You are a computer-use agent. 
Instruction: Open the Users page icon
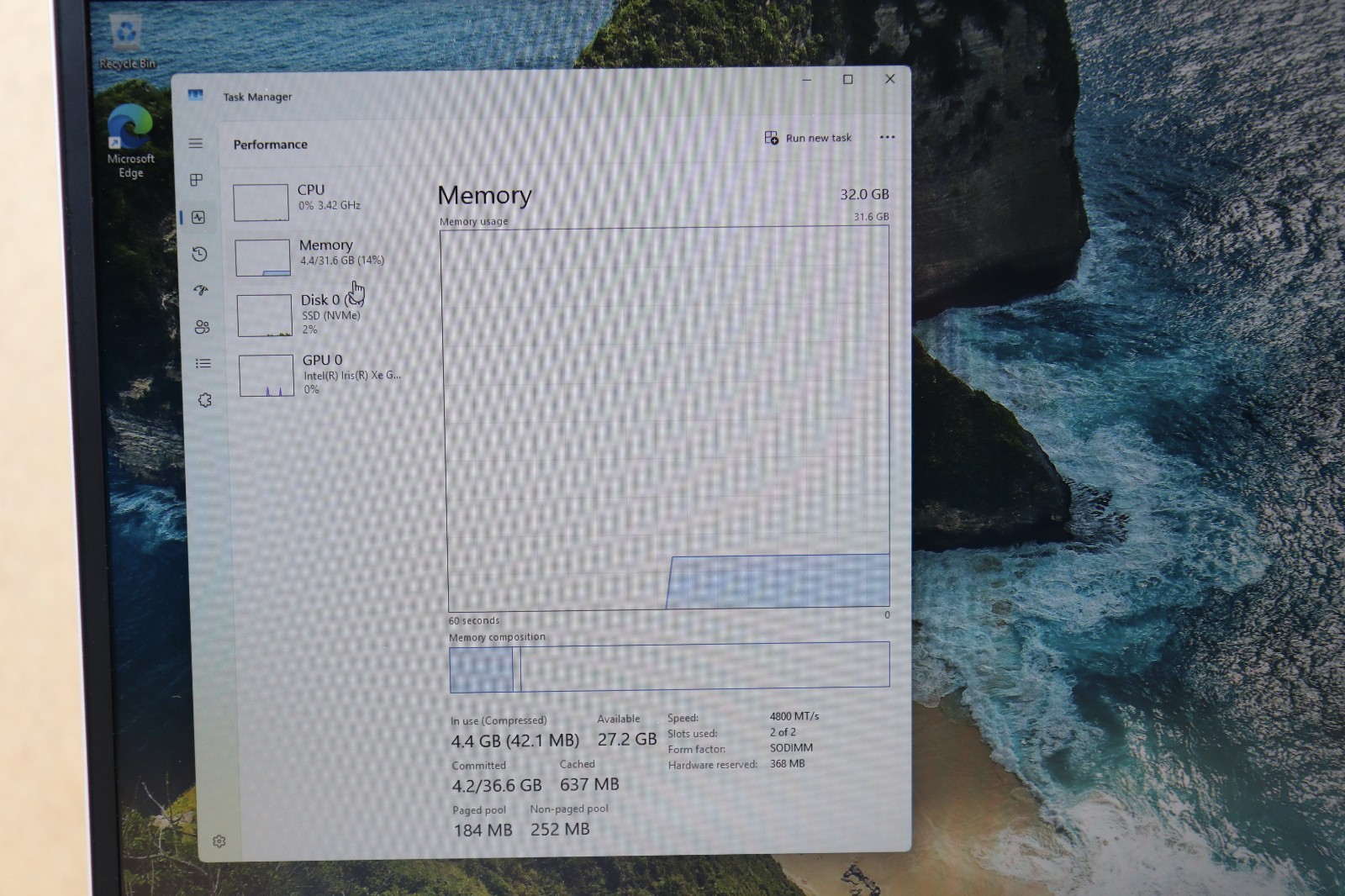click(x=202, y=327)
